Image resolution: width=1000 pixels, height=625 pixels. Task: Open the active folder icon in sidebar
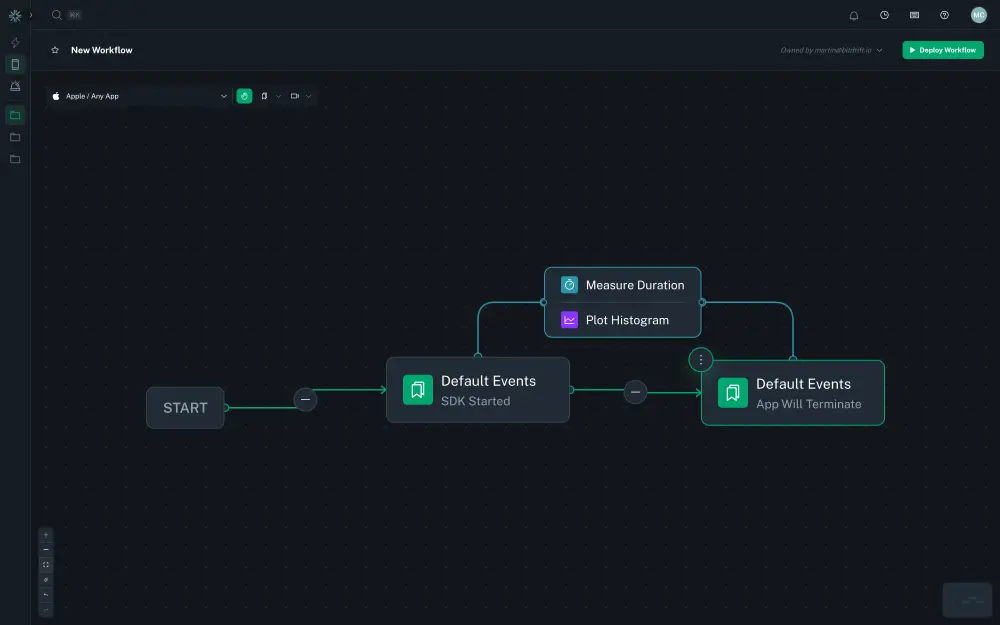pos(15,114)
